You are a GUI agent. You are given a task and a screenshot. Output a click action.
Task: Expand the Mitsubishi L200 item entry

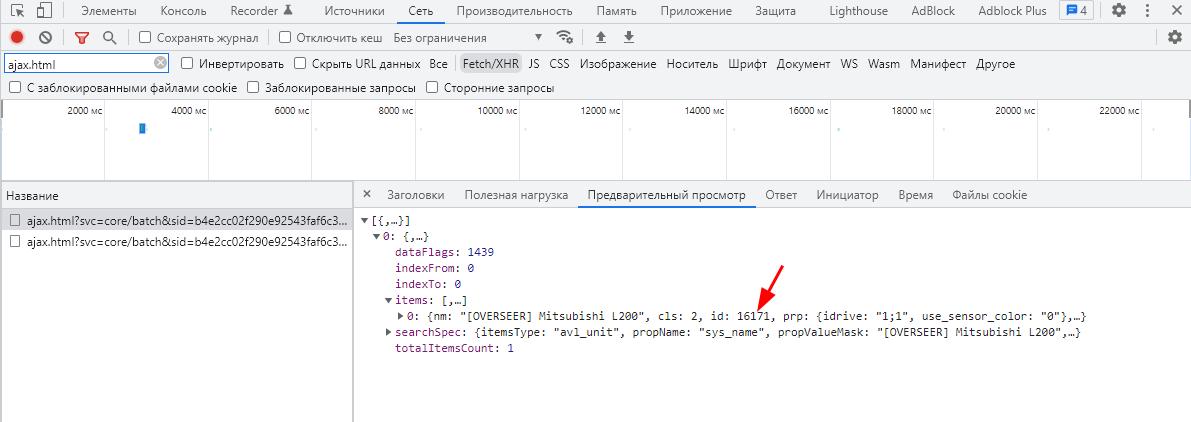tap(401, 316)
